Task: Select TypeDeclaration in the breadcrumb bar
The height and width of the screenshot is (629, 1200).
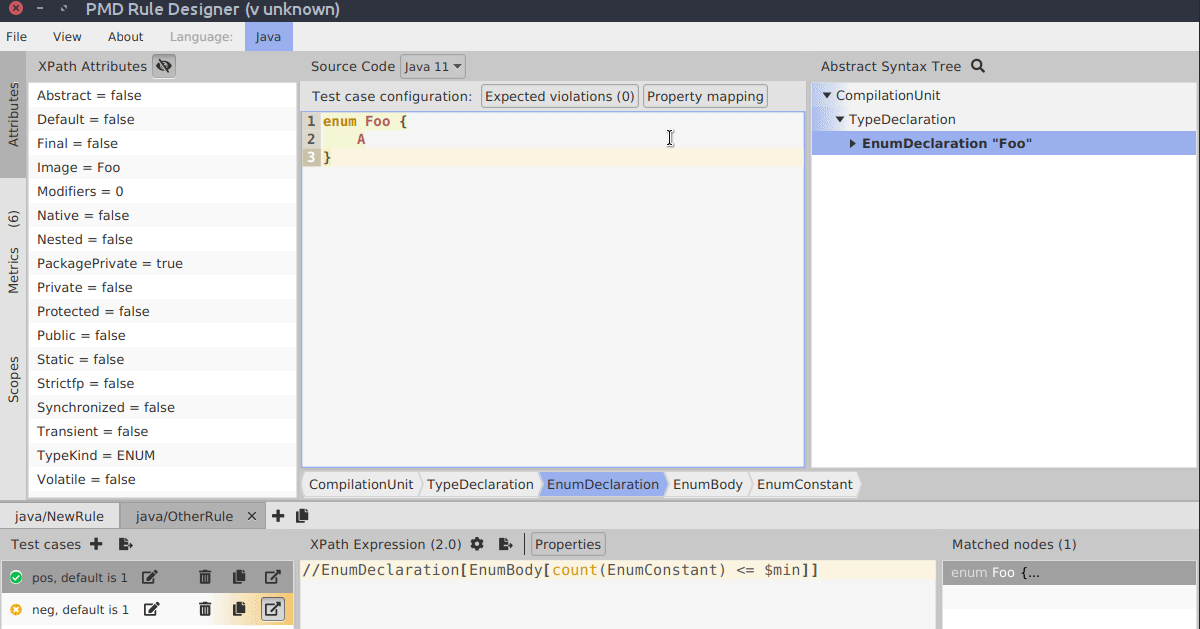Action: [x=480, y=485]
